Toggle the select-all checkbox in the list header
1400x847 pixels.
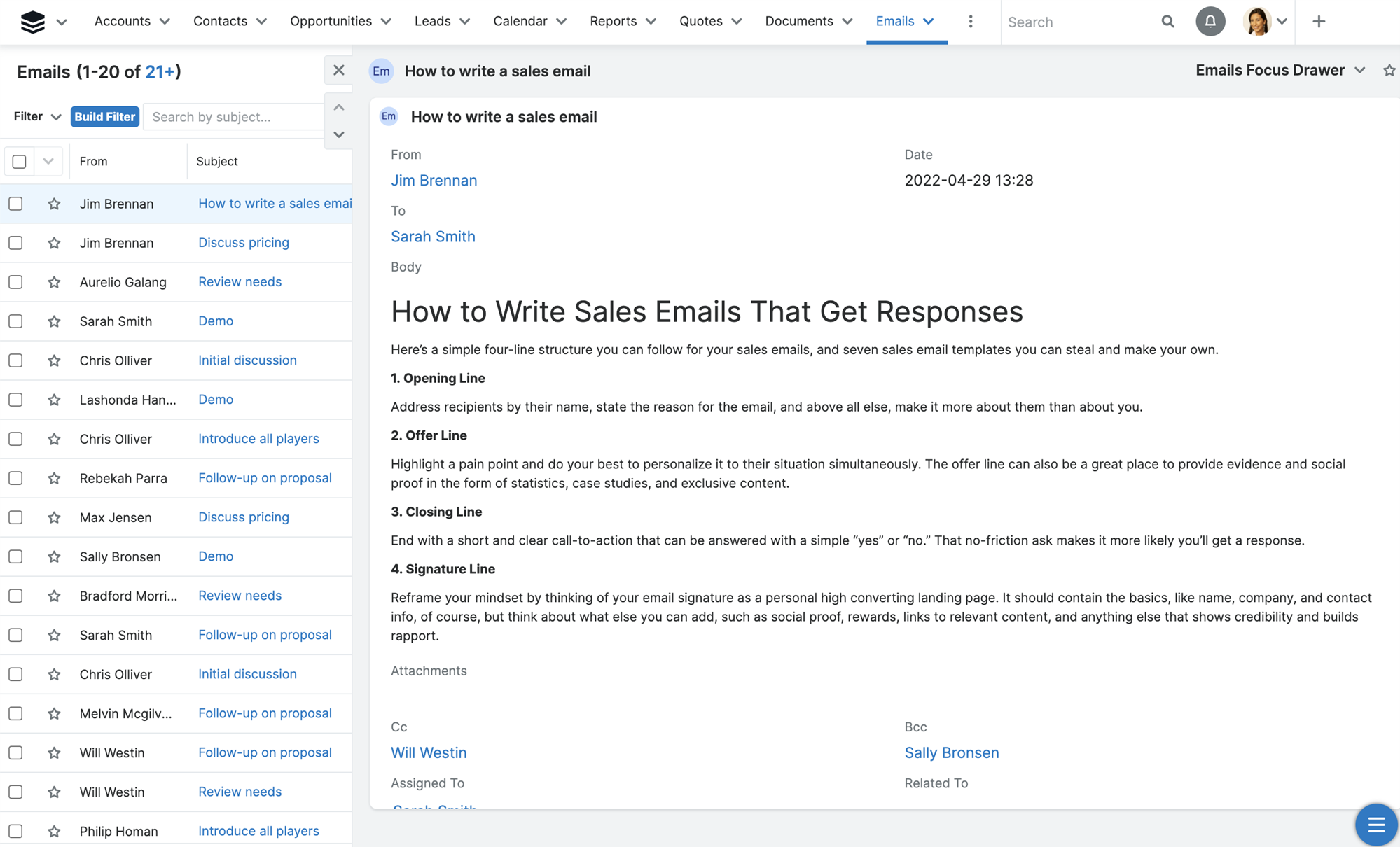click(x=18, y=161)
